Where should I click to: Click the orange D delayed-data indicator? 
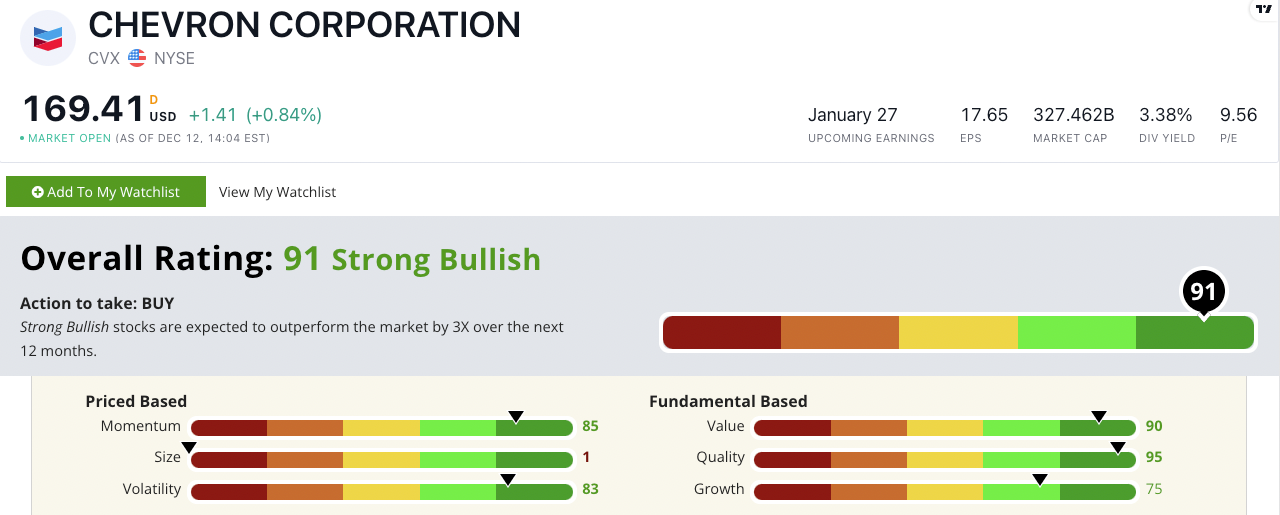pyautogui.click(x=154, y=99)
